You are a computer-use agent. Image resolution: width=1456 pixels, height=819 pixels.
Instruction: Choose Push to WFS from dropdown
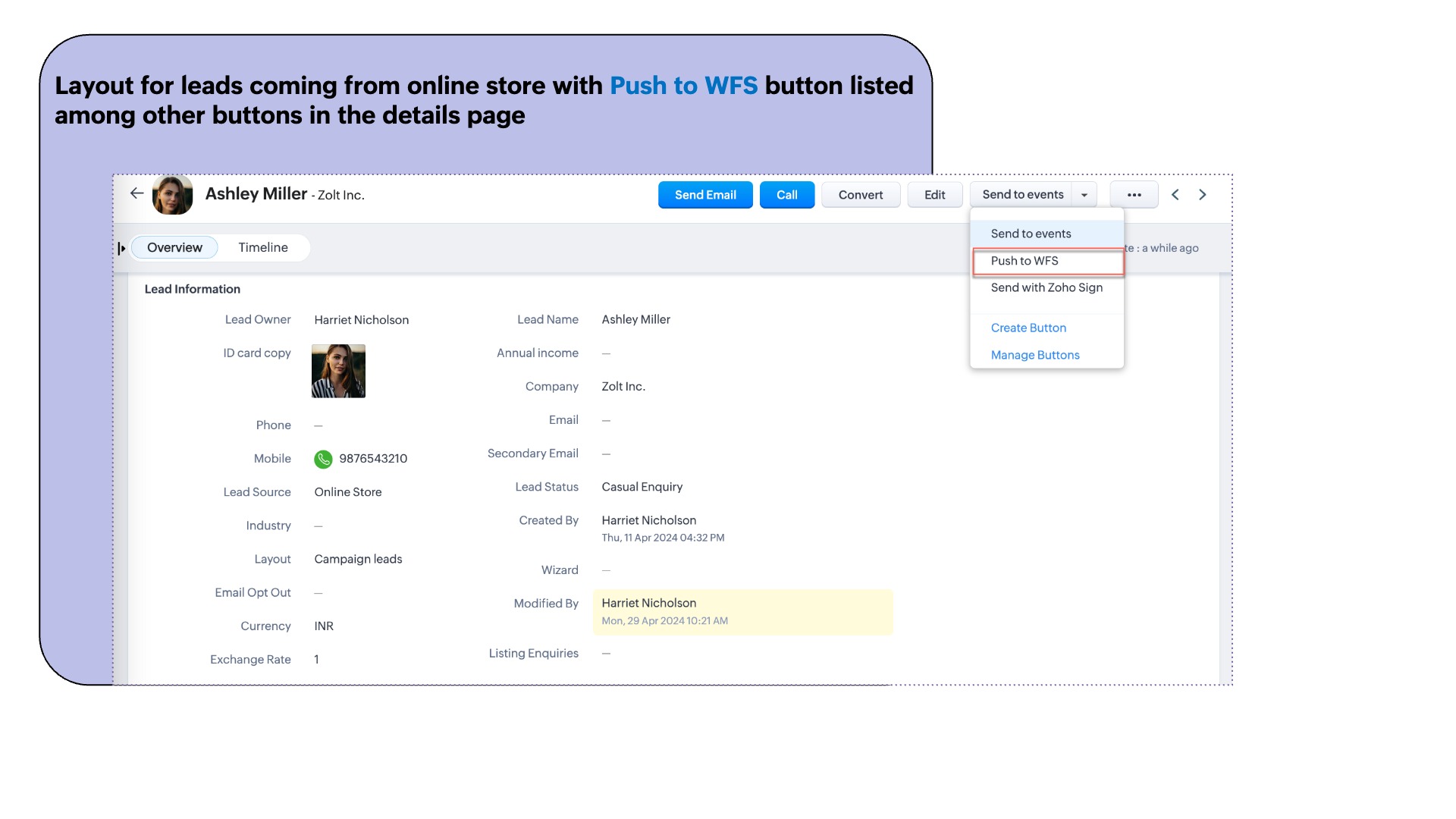coord(1025,261)
